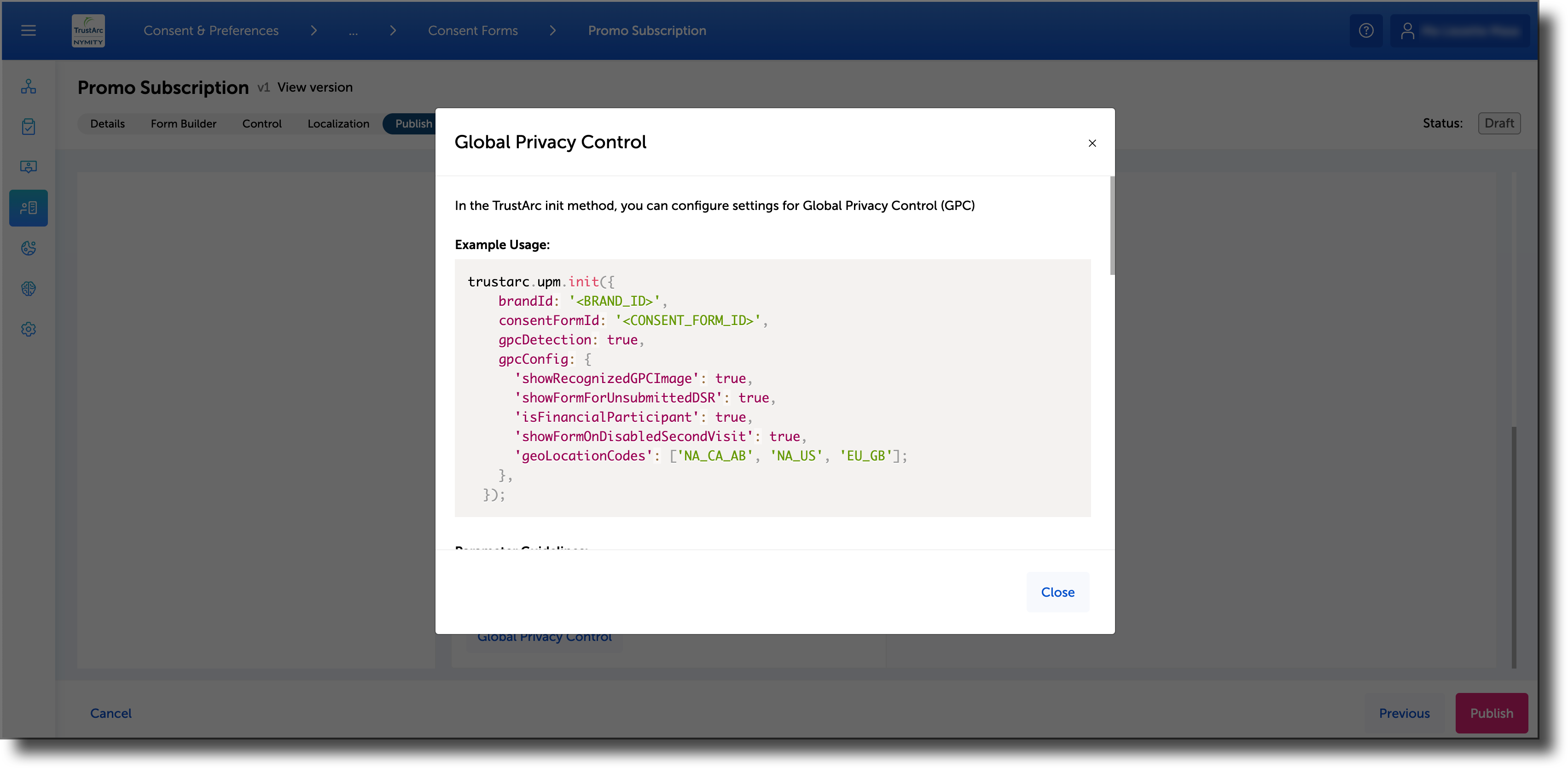Switch to the Localization tab
Screen dimensions: 1568x768
tap(338, 123)
